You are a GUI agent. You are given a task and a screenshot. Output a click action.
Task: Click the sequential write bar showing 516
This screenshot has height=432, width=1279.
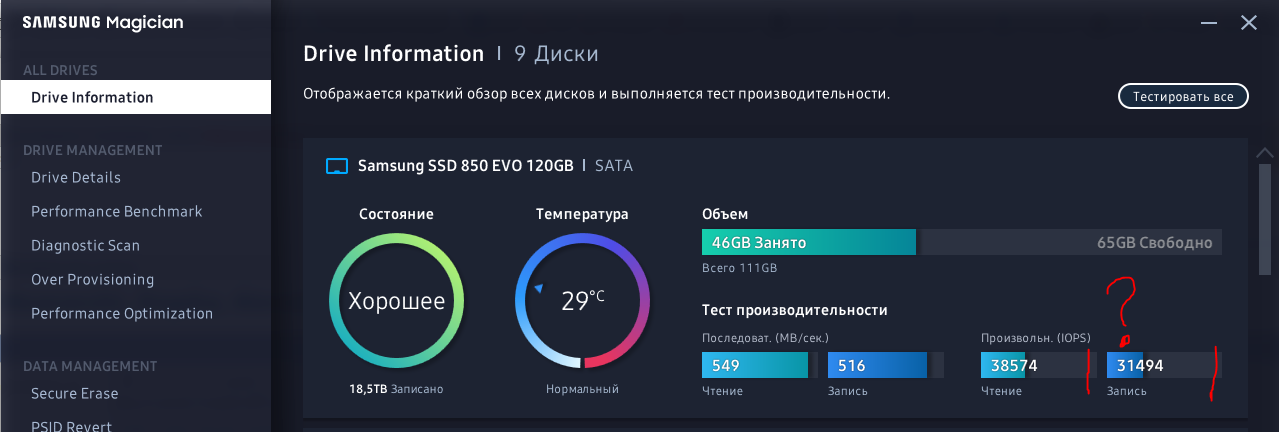point(878,366)
